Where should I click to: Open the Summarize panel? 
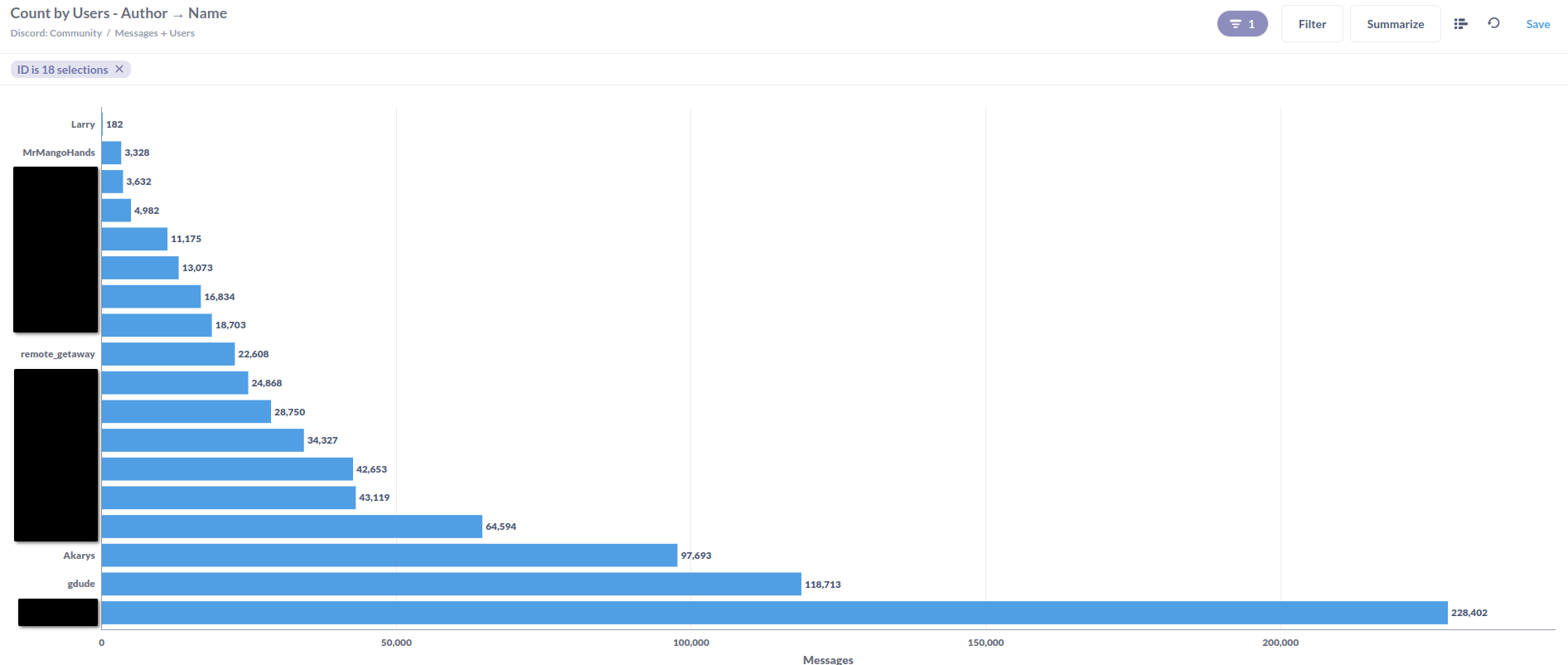1395,24
